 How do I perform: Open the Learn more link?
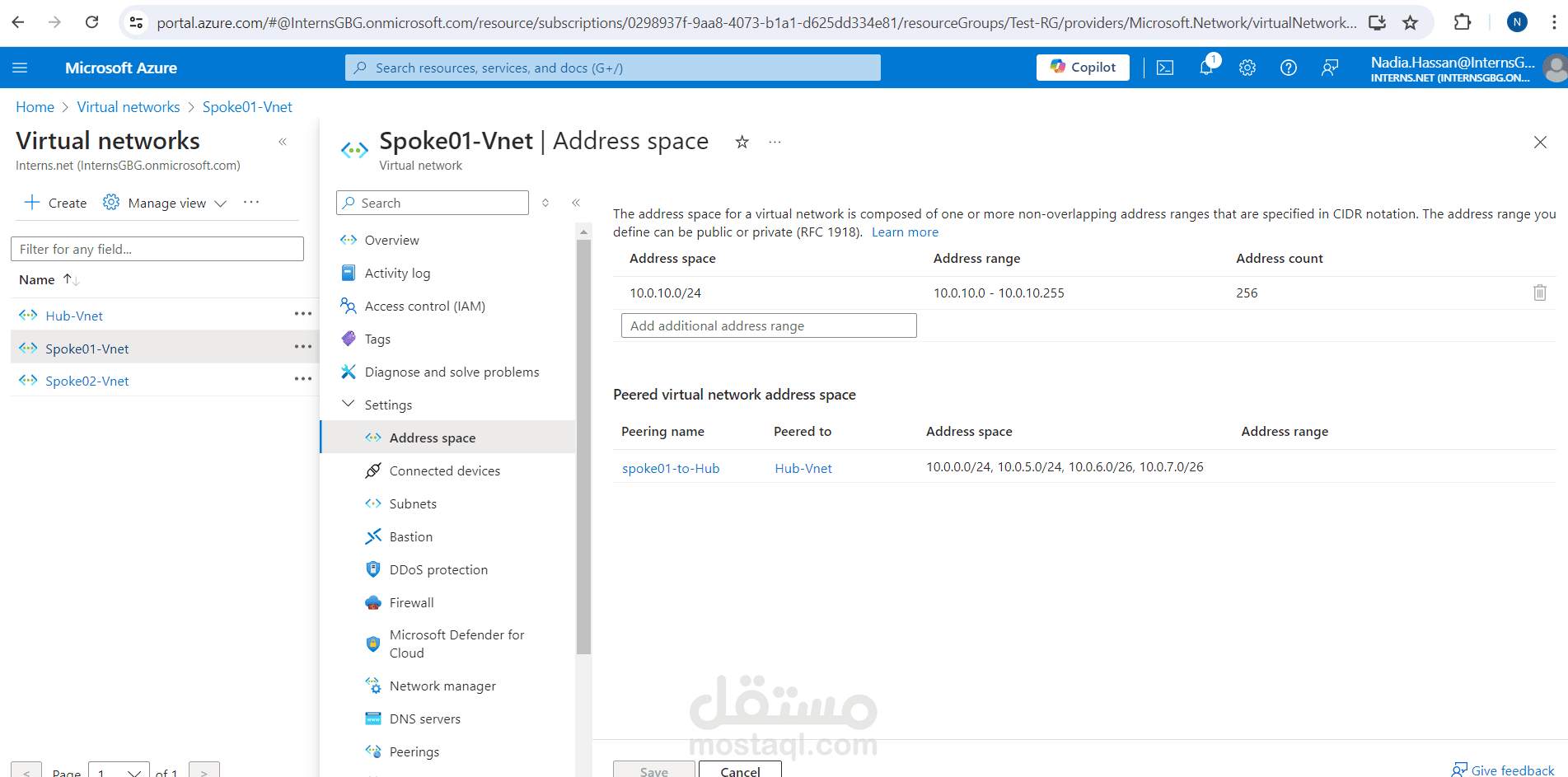tap(905, 232)
